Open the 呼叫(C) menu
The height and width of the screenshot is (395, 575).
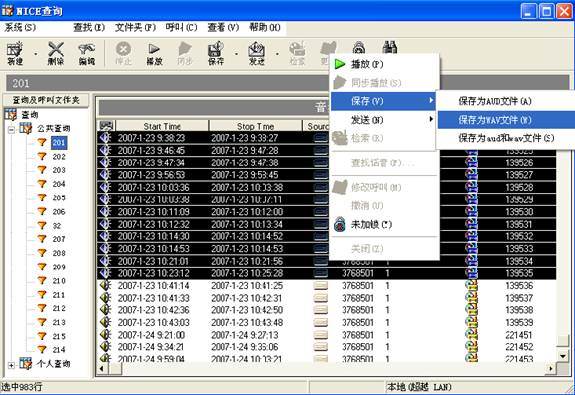point(182,28)
